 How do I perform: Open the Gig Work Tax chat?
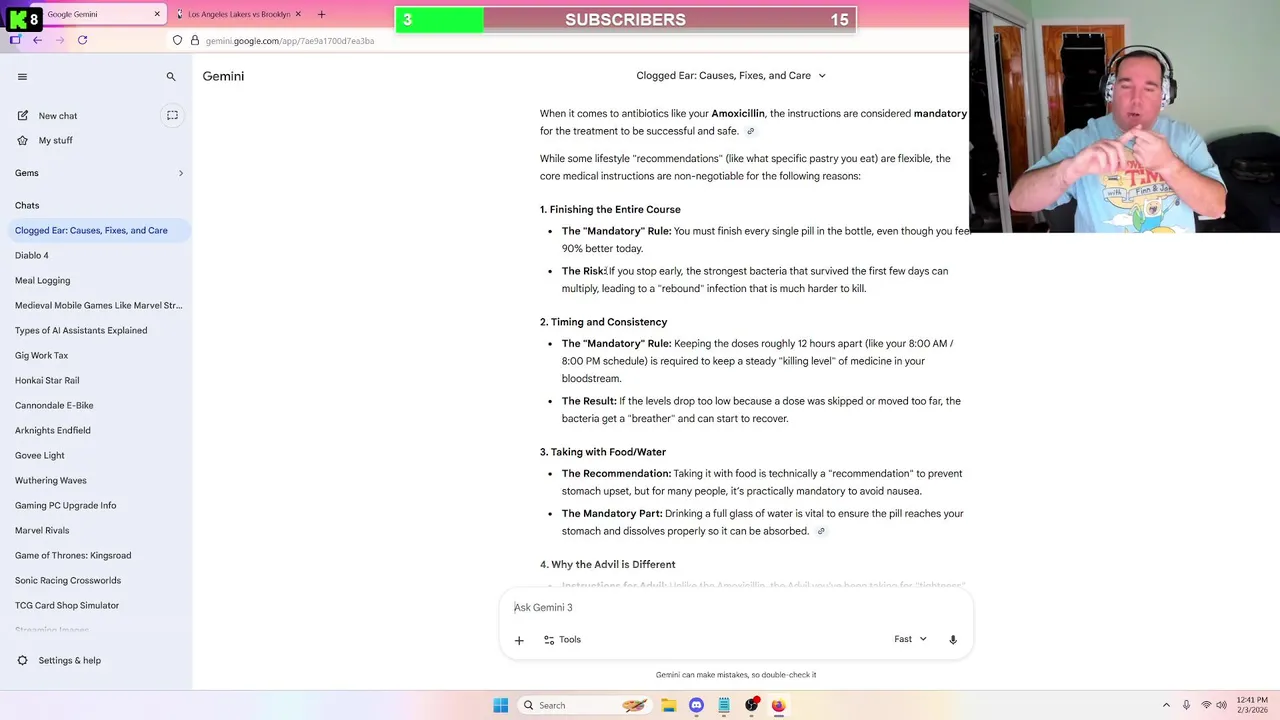(41, 355)
